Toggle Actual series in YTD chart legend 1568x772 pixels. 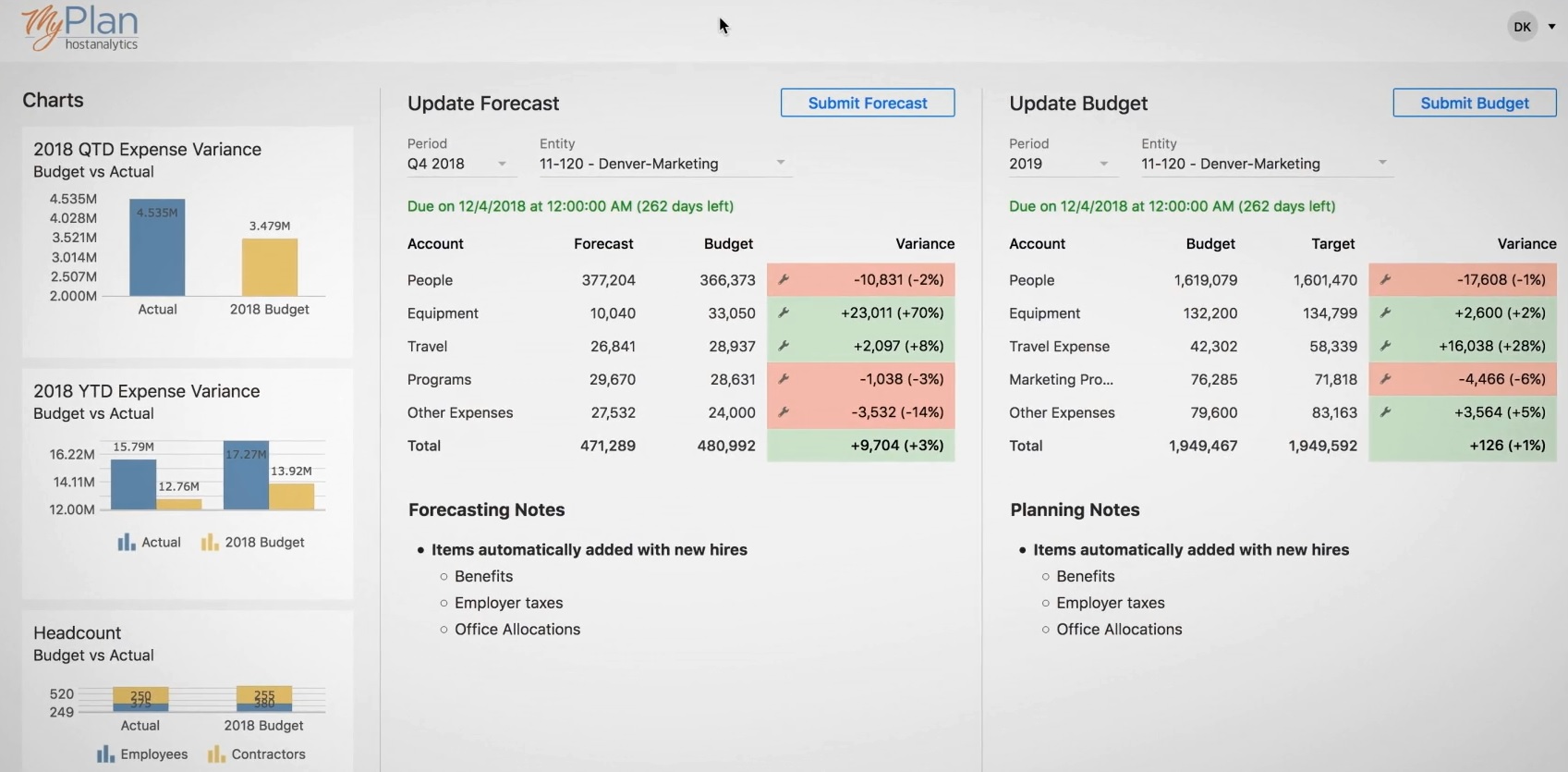pos(150,543)
